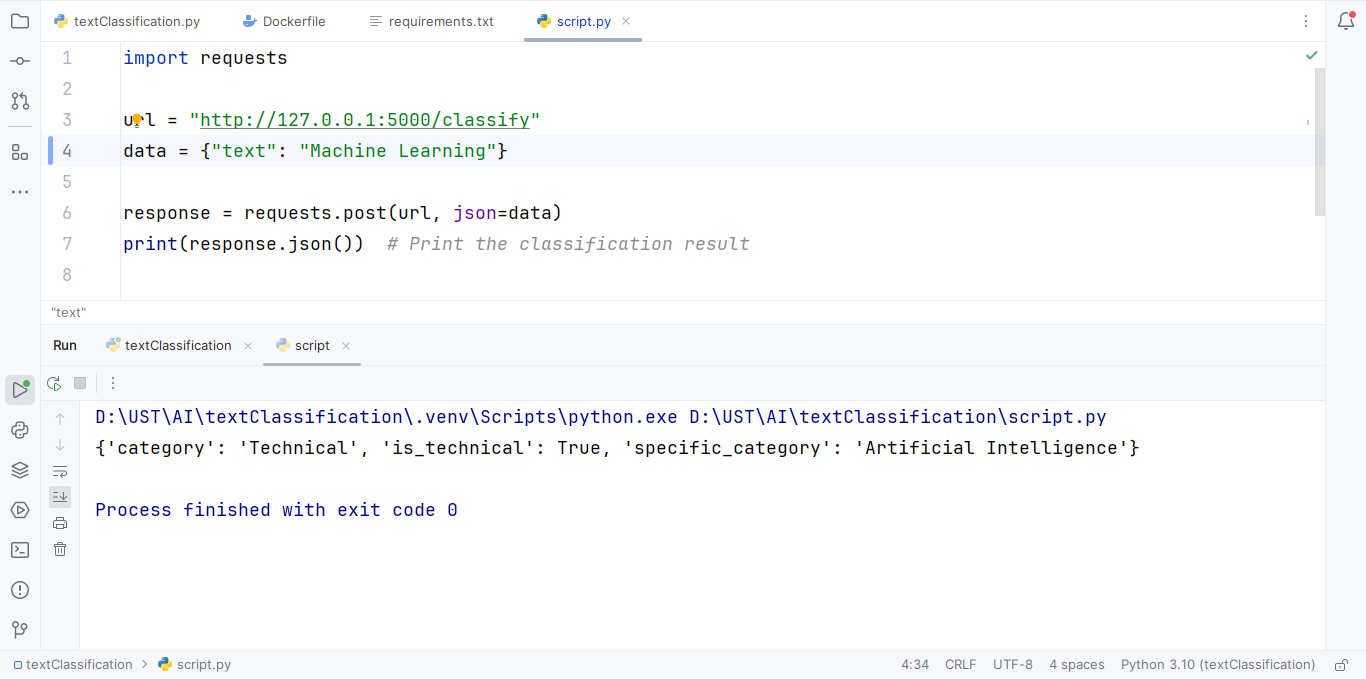Click the Rerun script button

54,383
